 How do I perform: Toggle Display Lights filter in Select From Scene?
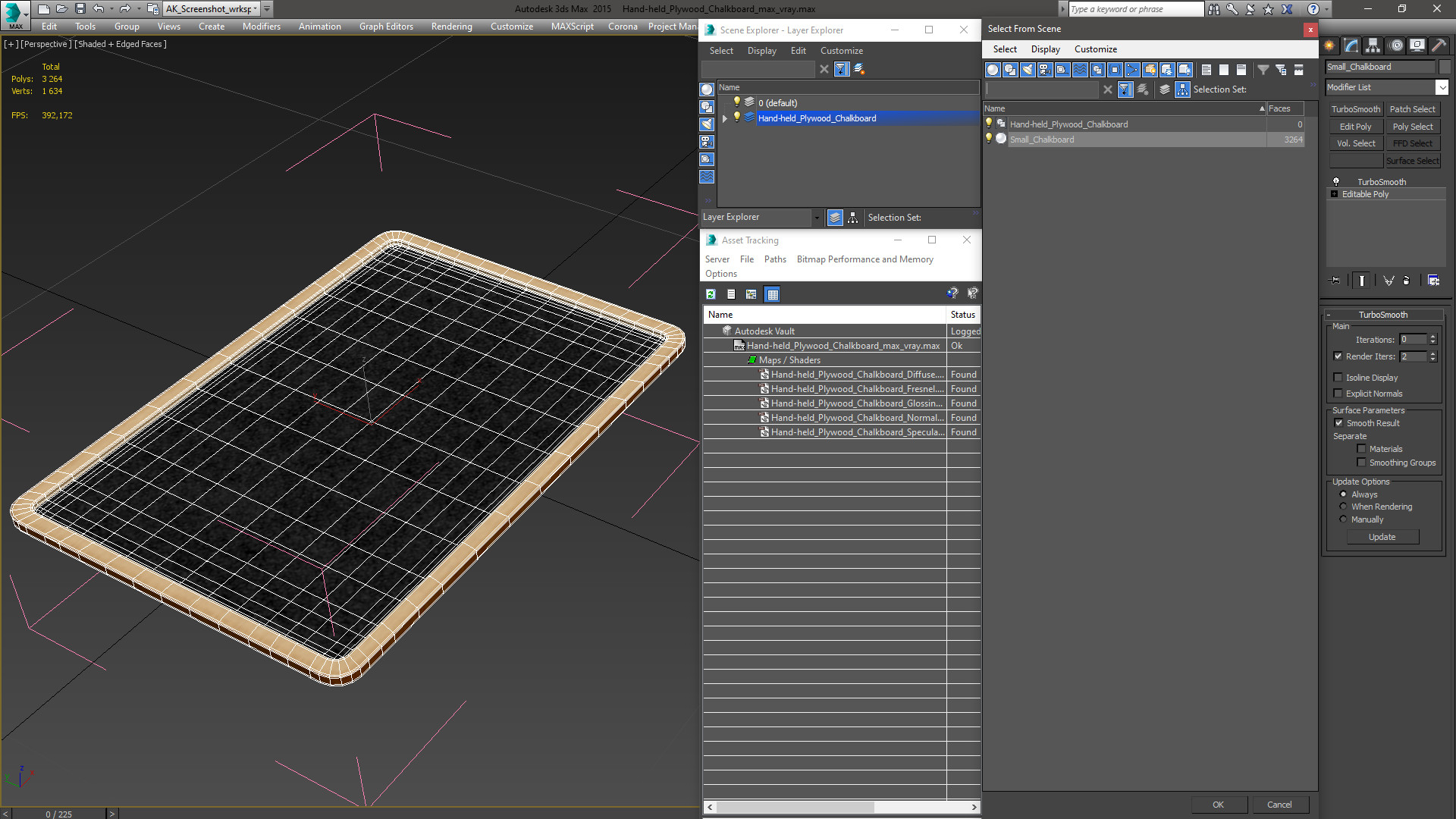[x=1028, y=70]
